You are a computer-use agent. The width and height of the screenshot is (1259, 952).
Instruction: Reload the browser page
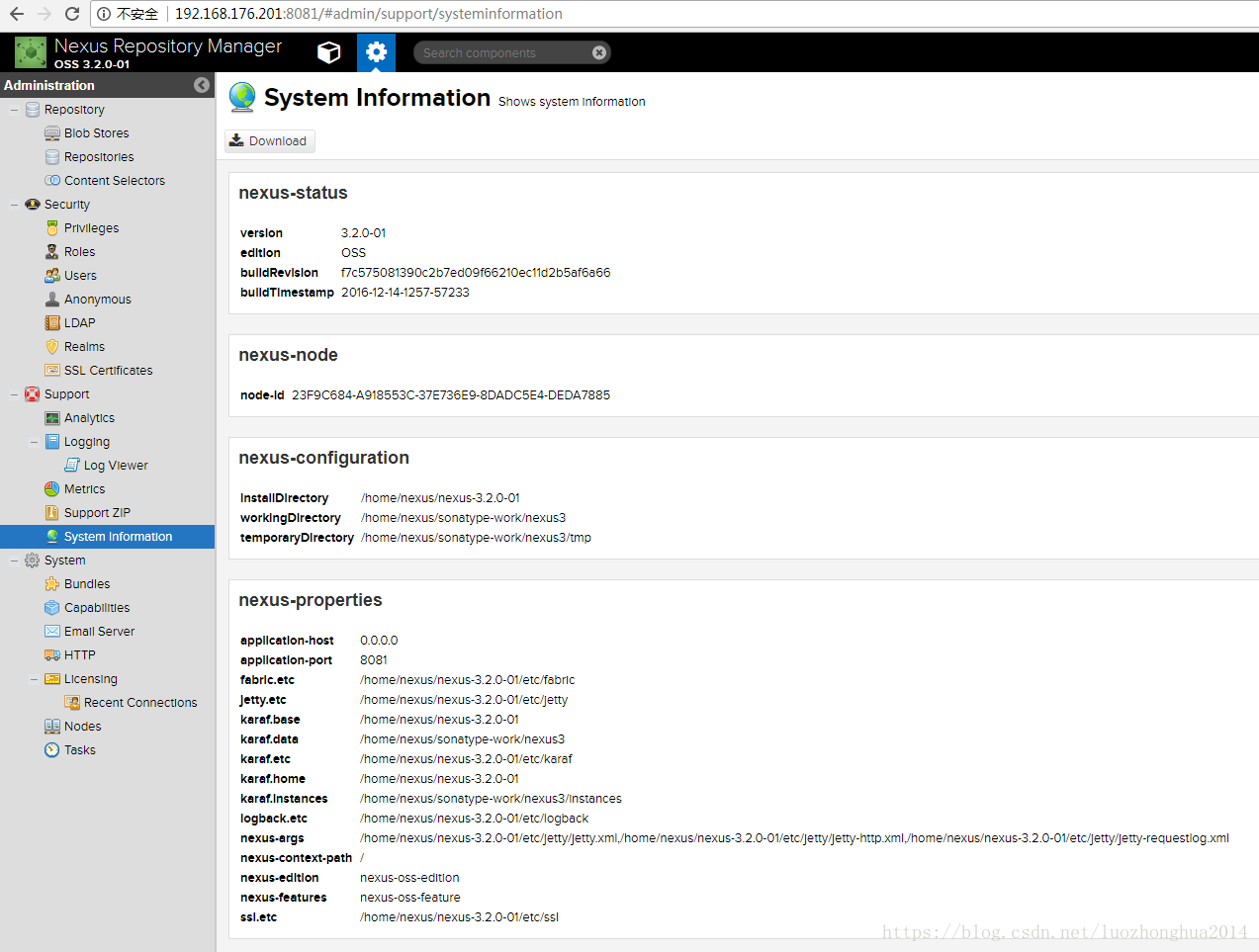(71, 14)
